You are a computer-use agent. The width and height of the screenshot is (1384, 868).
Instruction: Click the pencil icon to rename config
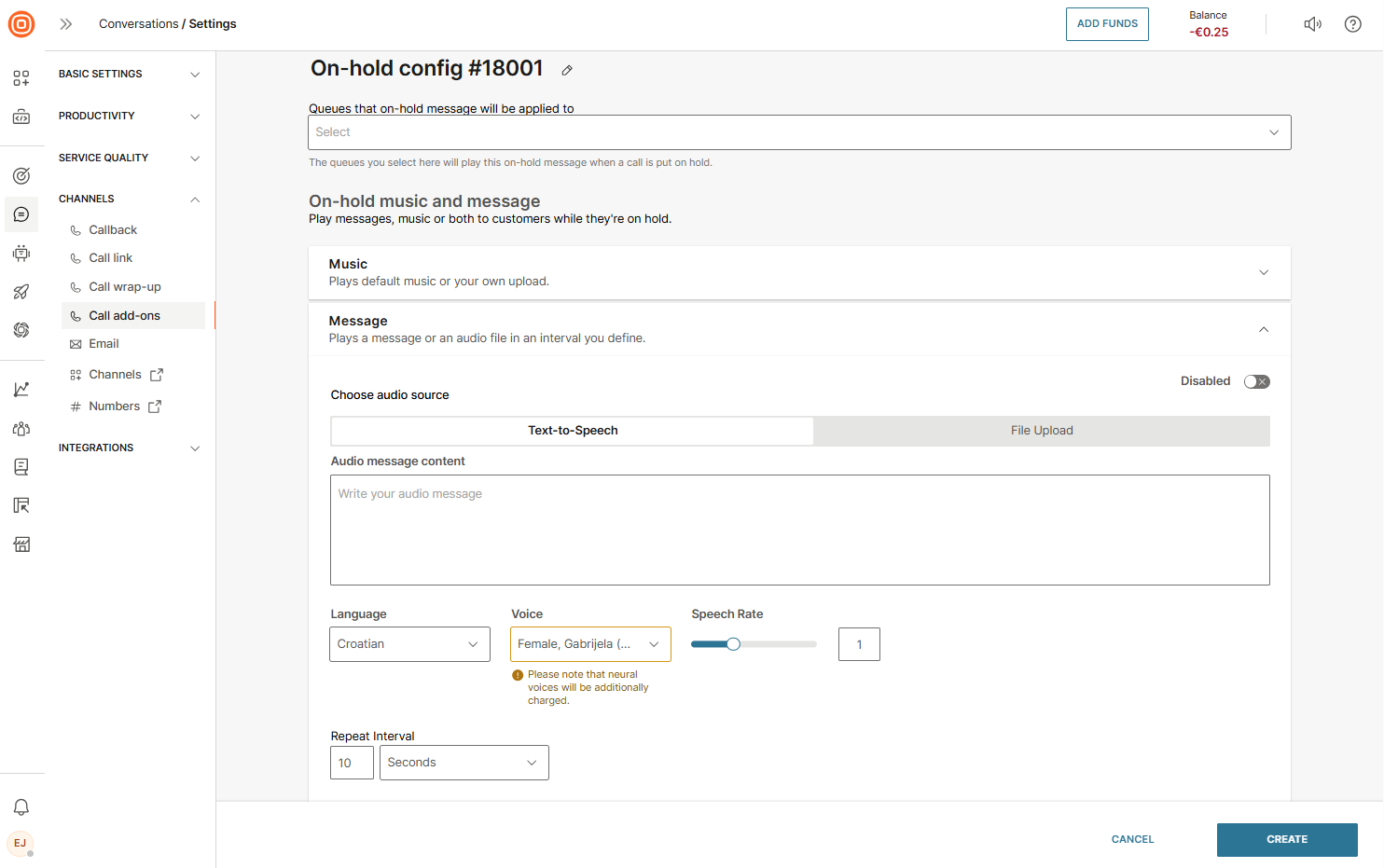pos(567,70)
